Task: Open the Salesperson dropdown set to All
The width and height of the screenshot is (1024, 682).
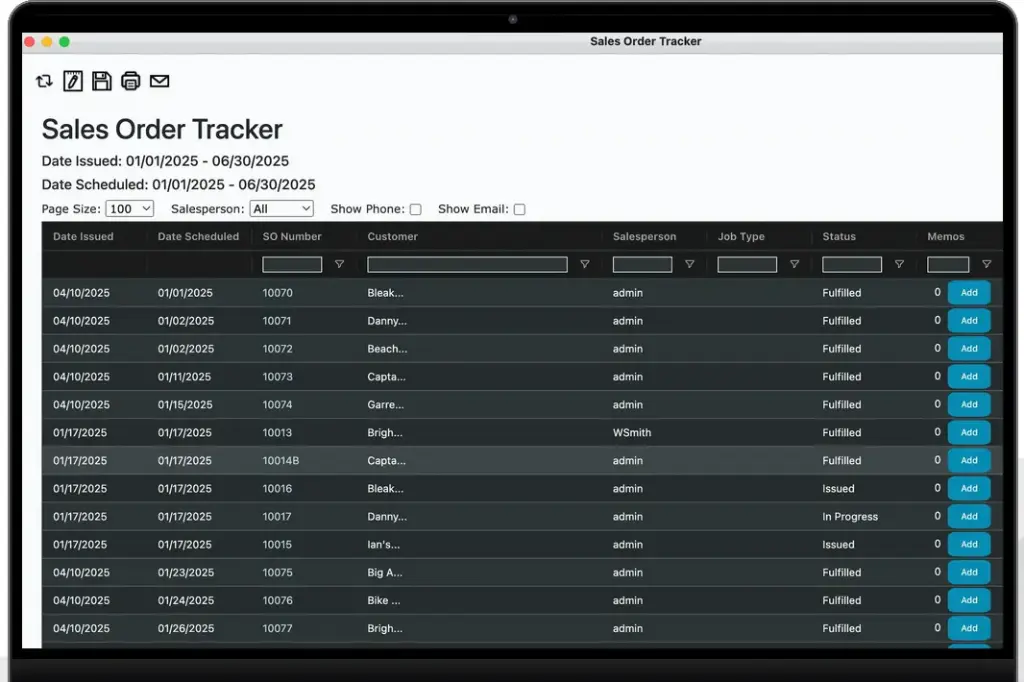Action: (x=283, y=209)
